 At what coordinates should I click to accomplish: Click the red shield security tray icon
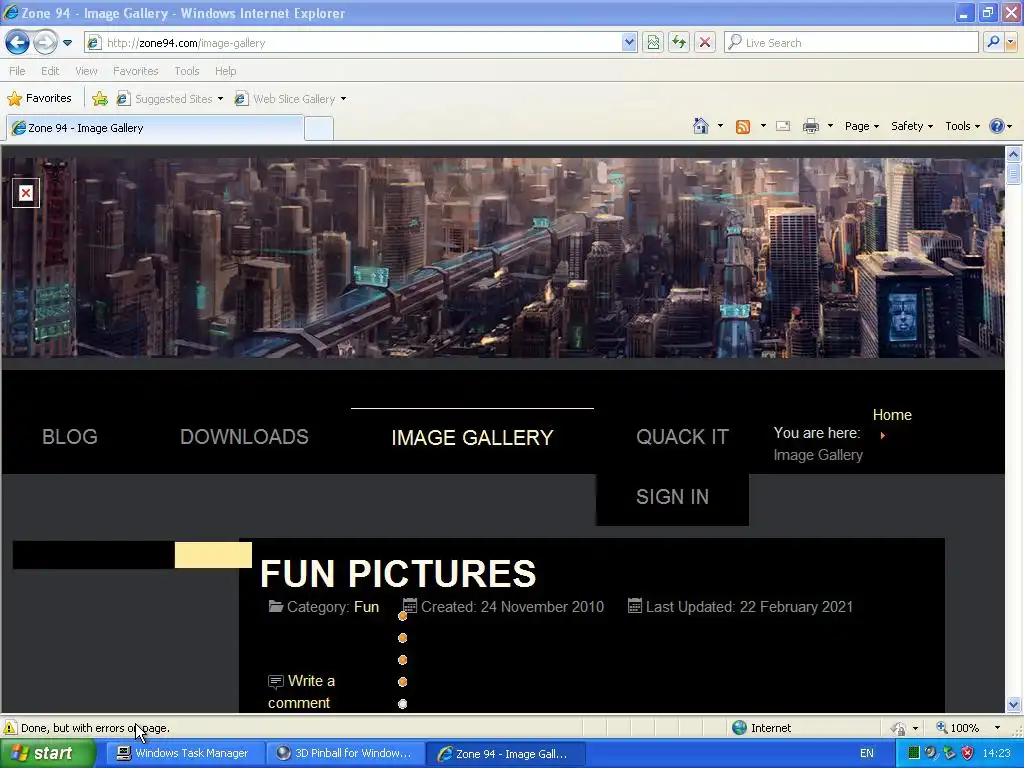pyautogui.click(x=967, y=754)
